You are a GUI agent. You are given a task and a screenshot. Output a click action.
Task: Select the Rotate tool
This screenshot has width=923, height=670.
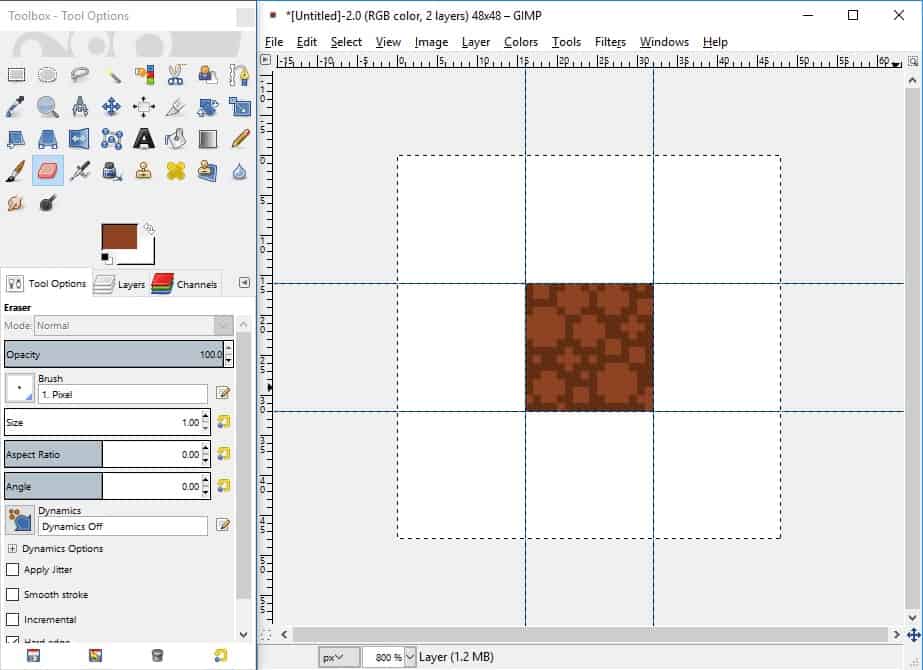coord(207,107)
